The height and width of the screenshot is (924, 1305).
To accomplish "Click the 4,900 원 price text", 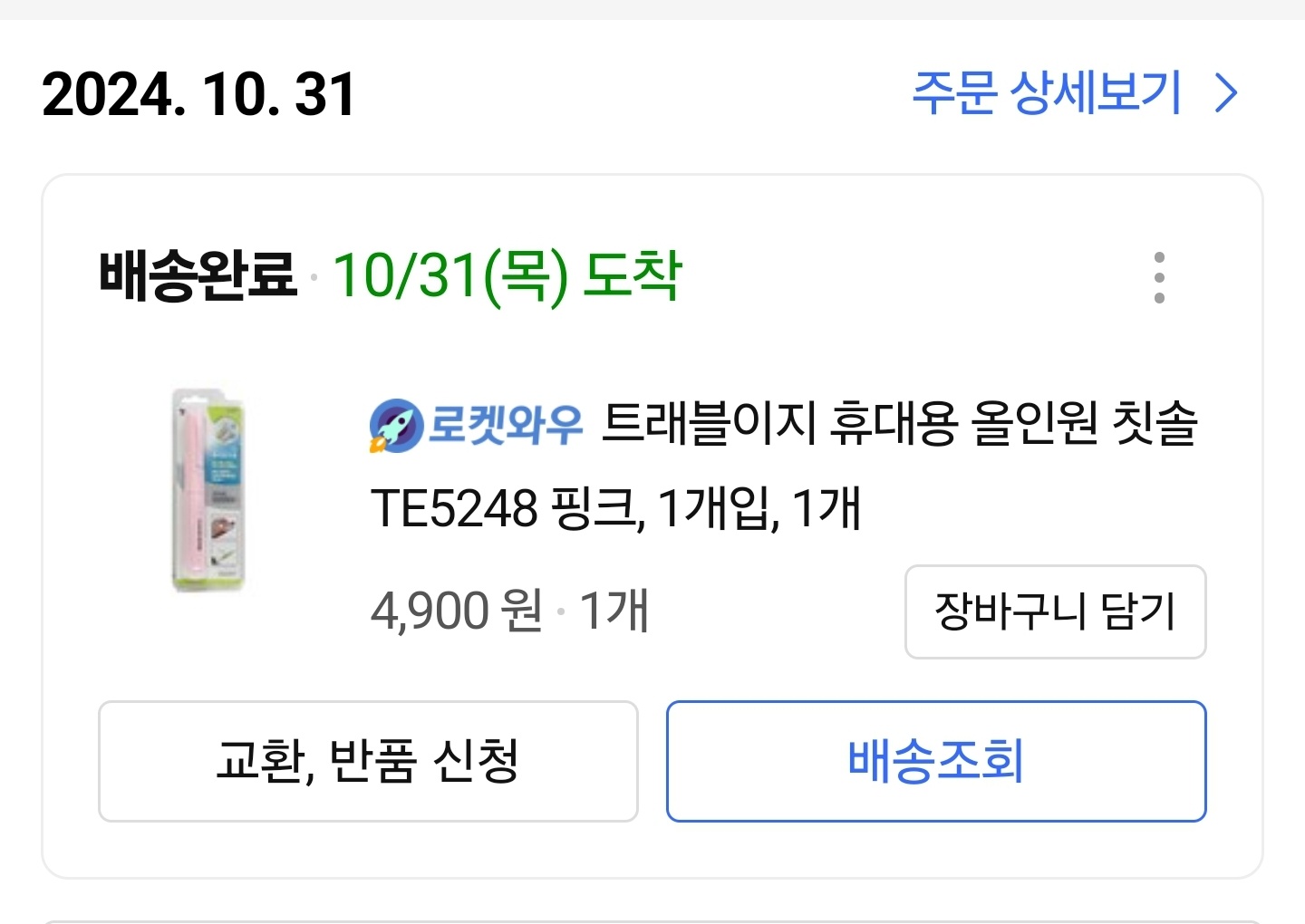I will click(457, 611).
